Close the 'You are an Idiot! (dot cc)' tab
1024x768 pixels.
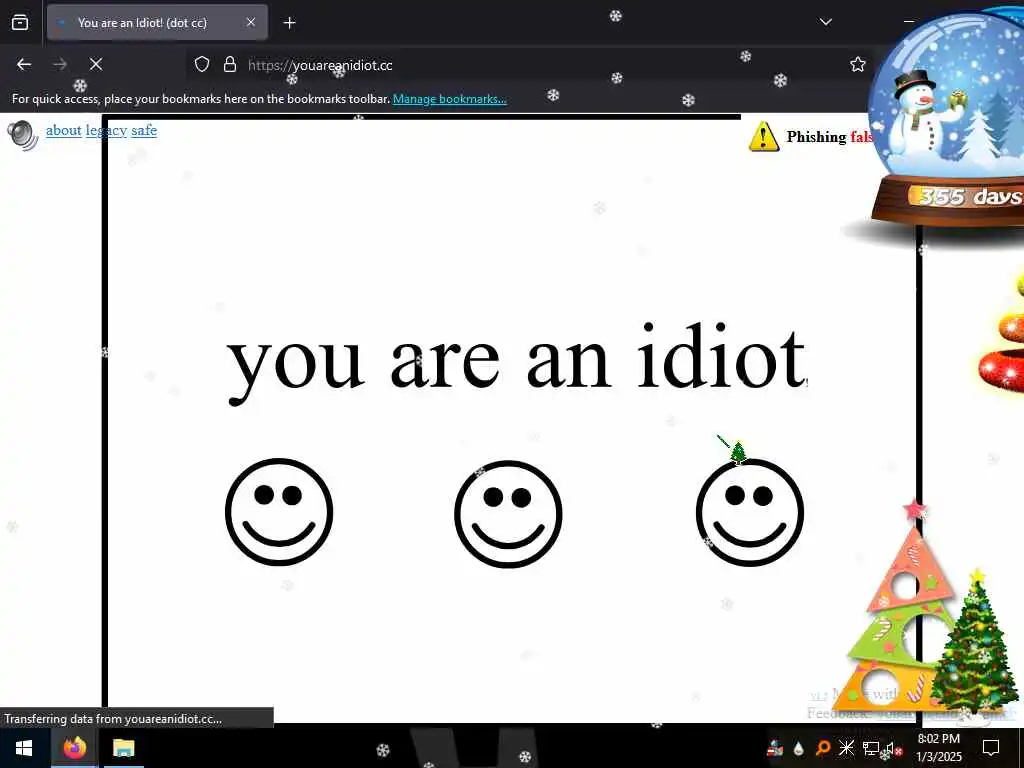(251, 22)
